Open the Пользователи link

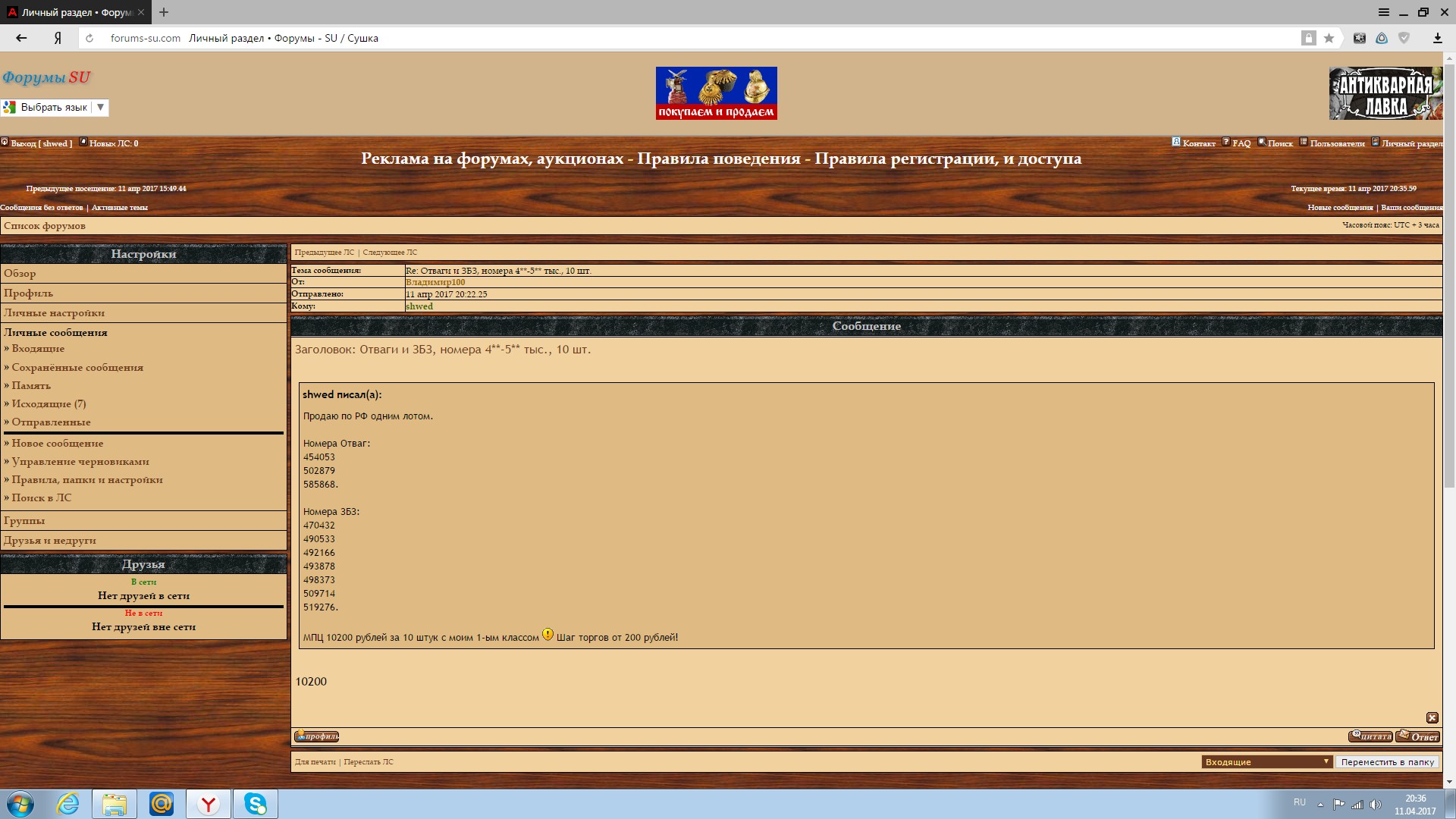pos(1337,143)
